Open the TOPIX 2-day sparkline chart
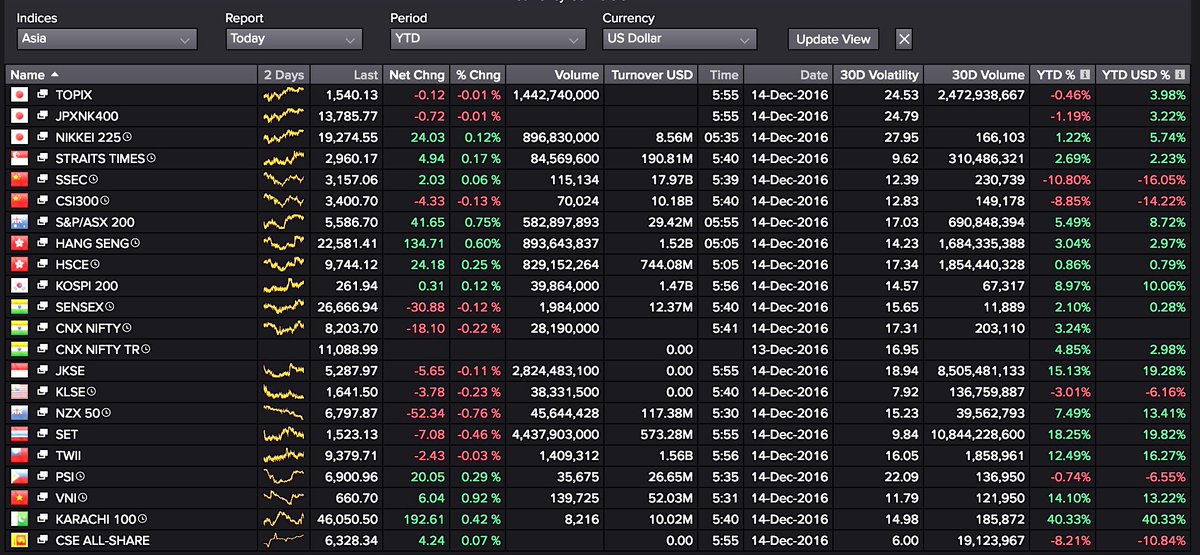 click(283, 95)
